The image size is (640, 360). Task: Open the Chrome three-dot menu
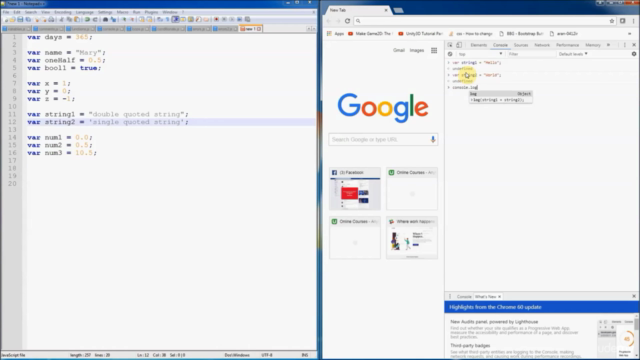pyautogui.click(x=633, y=21)
